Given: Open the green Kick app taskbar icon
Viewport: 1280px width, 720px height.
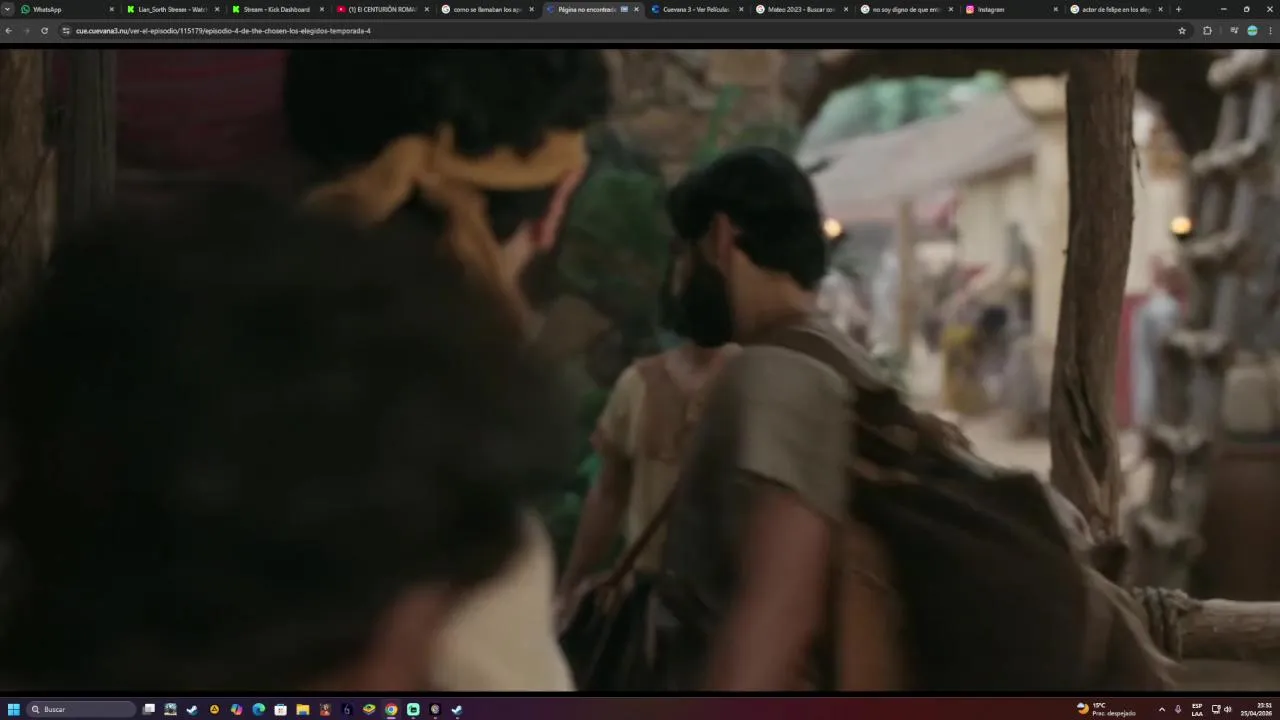Looking at the screenshot, I should (413, 709).
